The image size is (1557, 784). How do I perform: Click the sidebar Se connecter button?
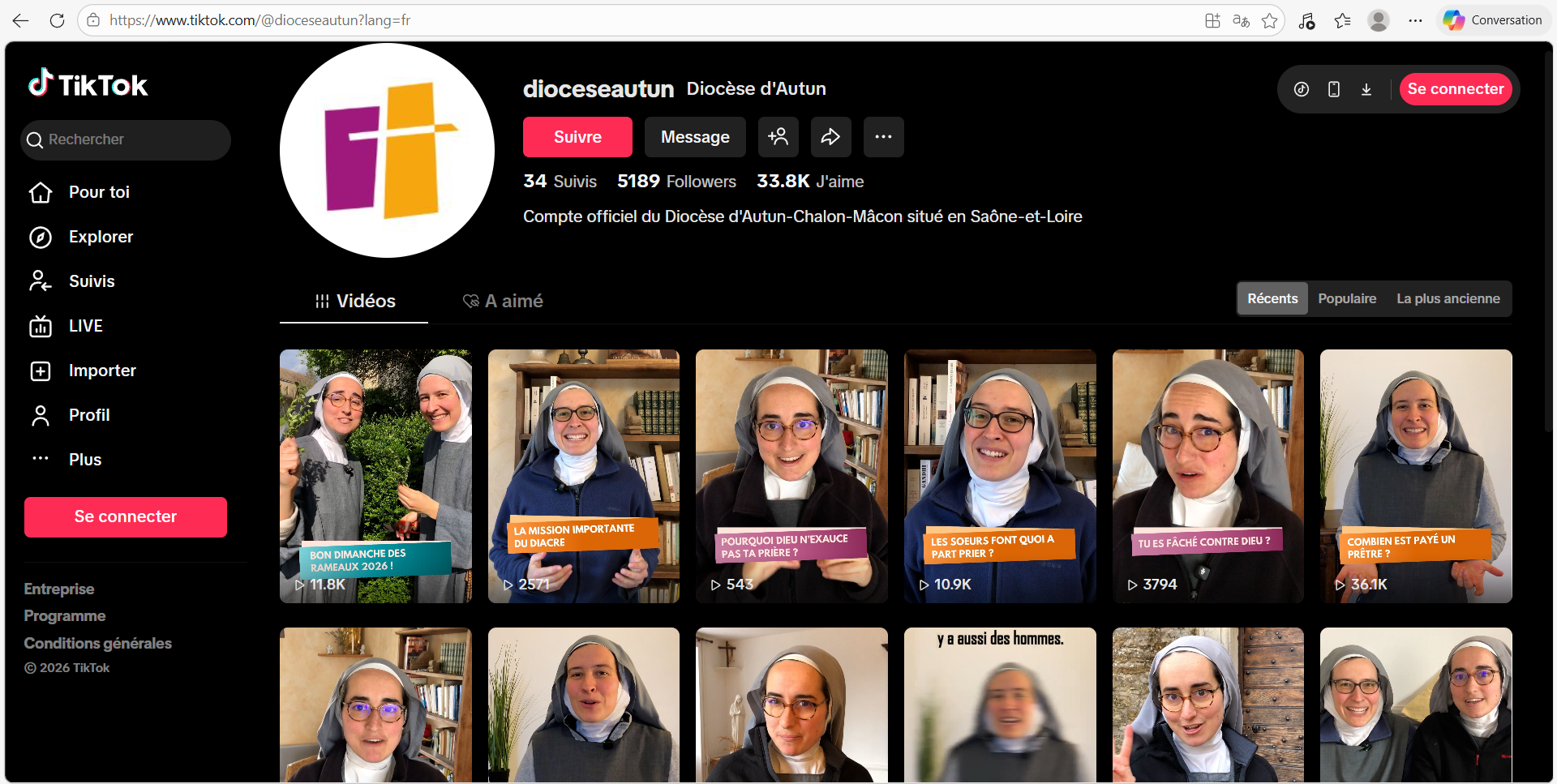point(126,517)
